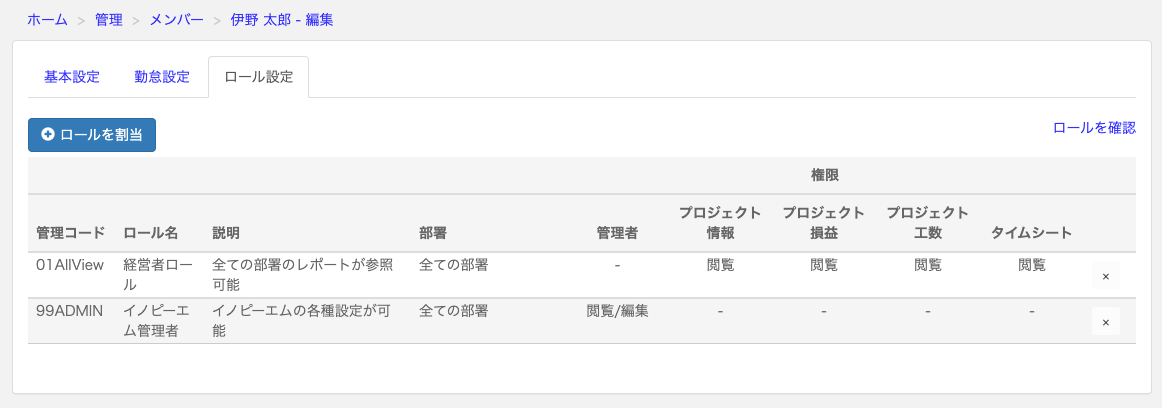Image resolution: width=1162 pixels, height=408 pixels.
Task: Open the ロールを確認 link
Action: click(1094, 127)
